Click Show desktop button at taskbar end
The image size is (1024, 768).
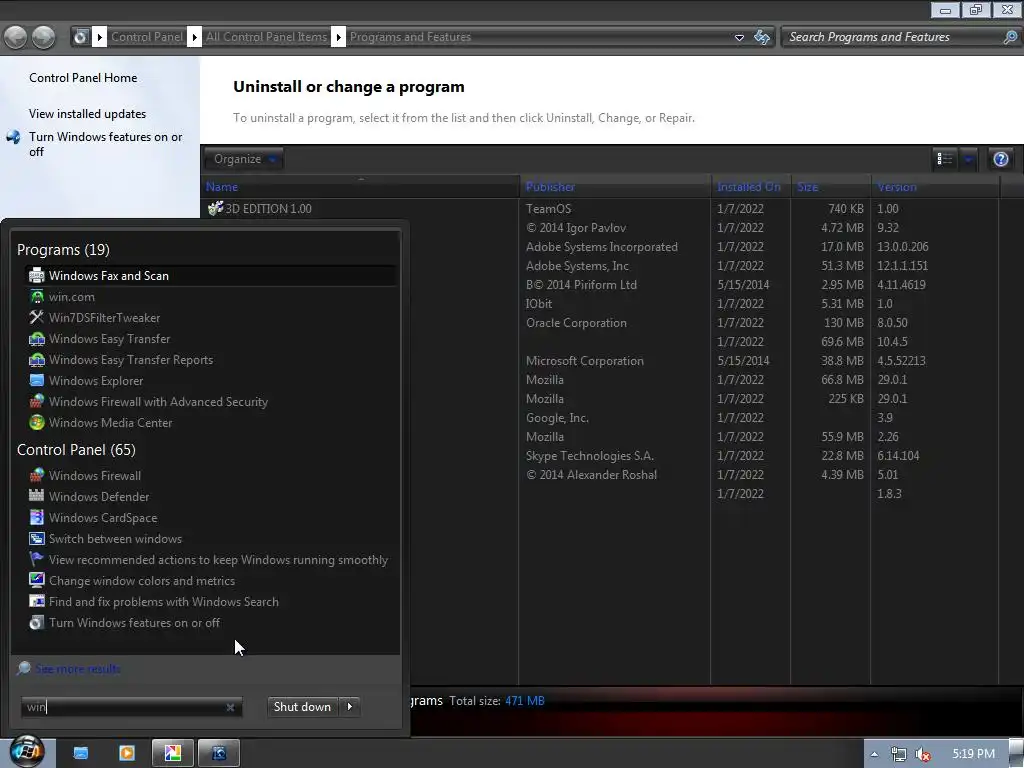1016,754
